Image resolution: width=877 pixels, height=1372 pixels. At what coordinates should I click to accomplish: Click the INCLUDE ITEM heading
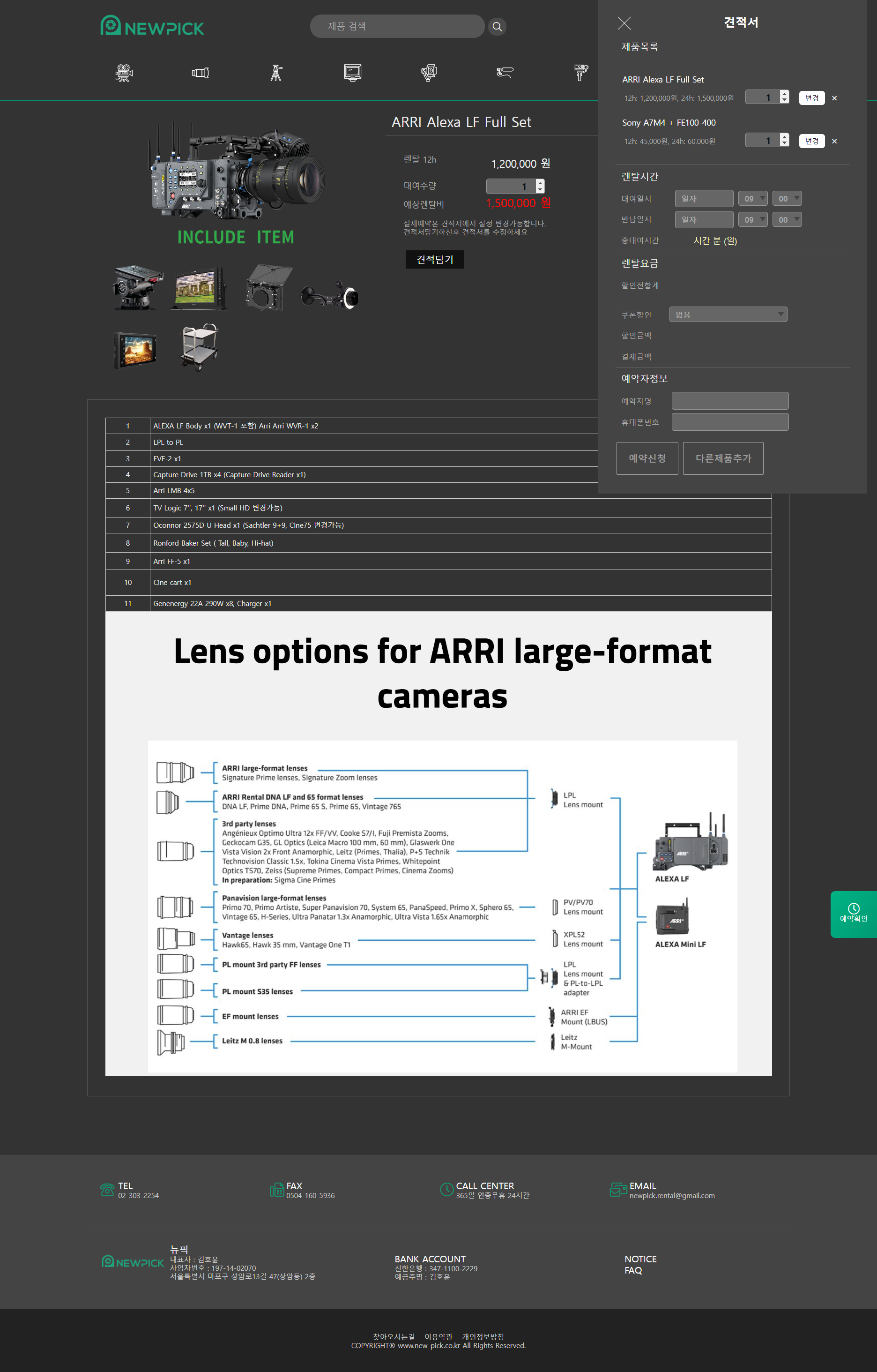pyautogui.click(x=236, y=237)
